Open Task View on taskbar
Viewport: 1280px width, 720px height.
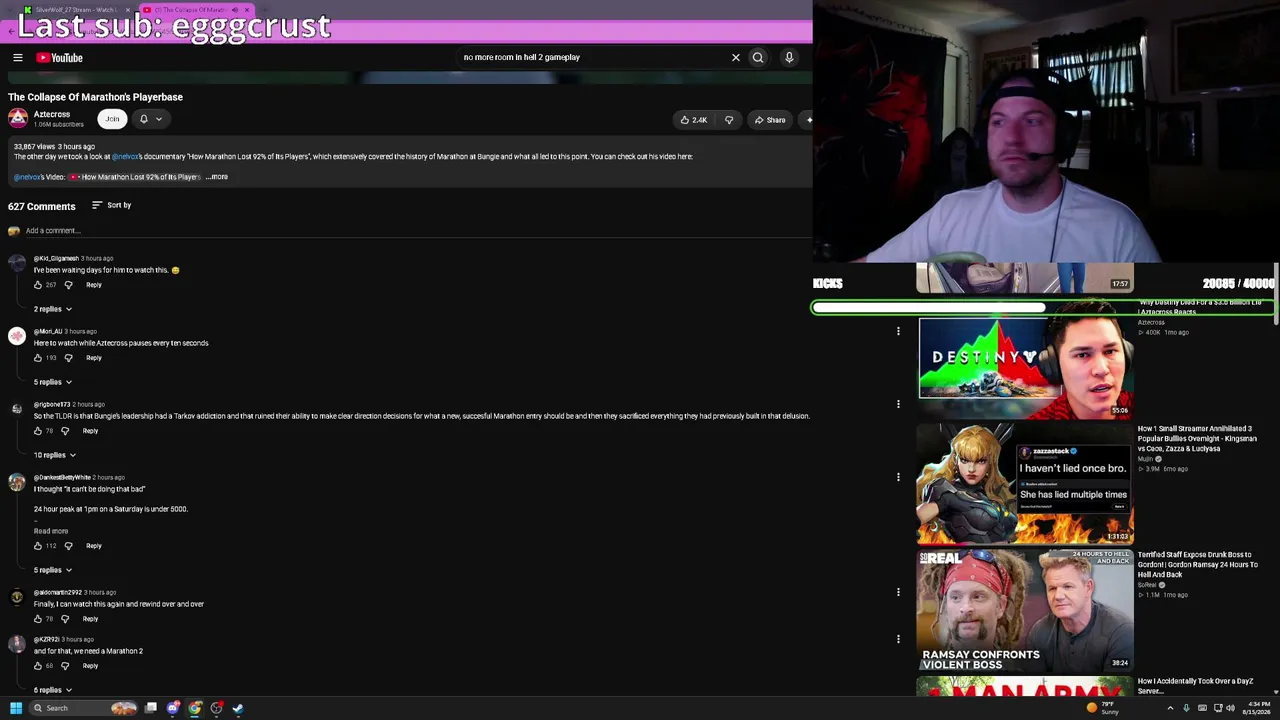click(151, 708)
